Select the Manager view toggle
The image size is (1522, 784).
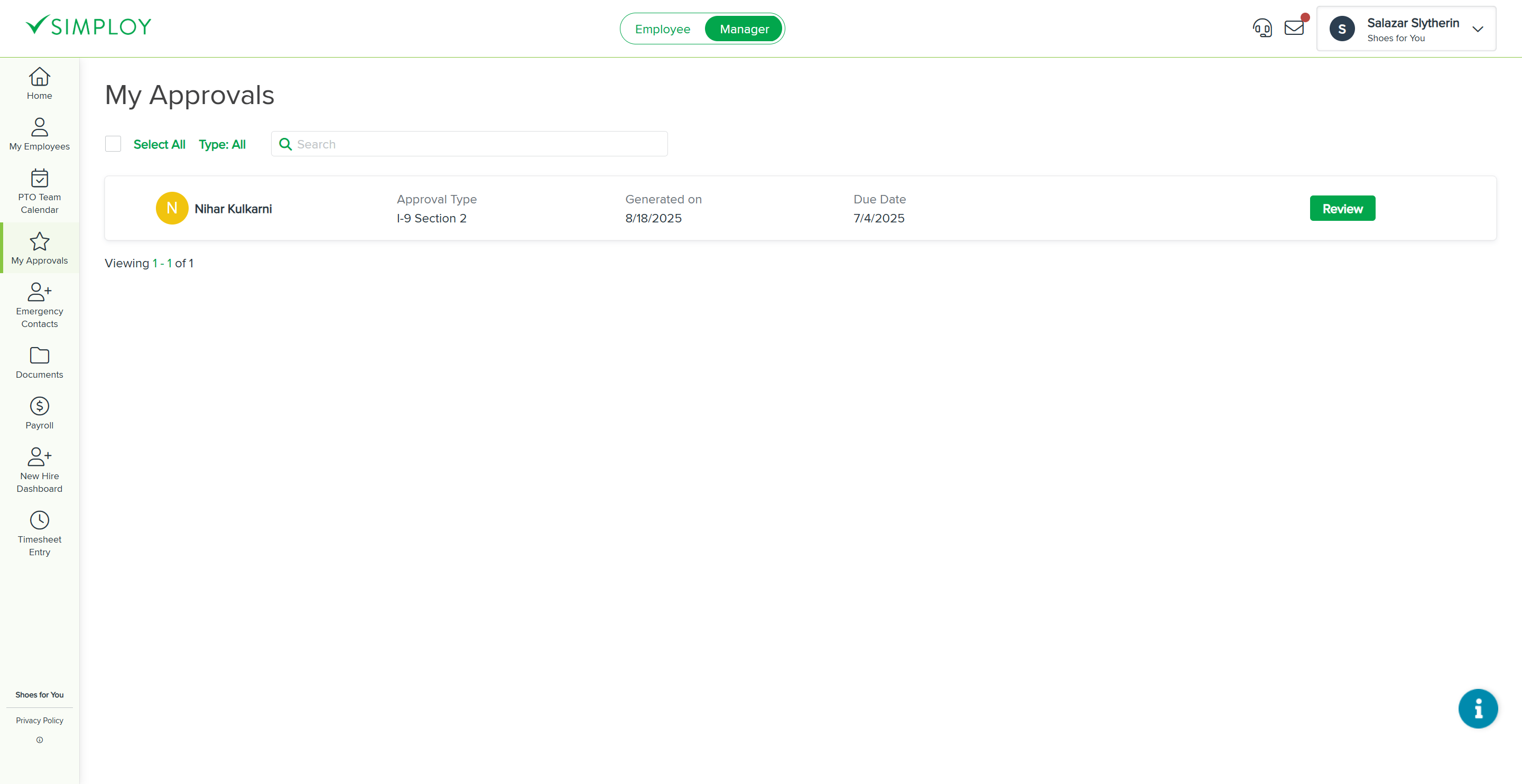click(x=744, y=29)
